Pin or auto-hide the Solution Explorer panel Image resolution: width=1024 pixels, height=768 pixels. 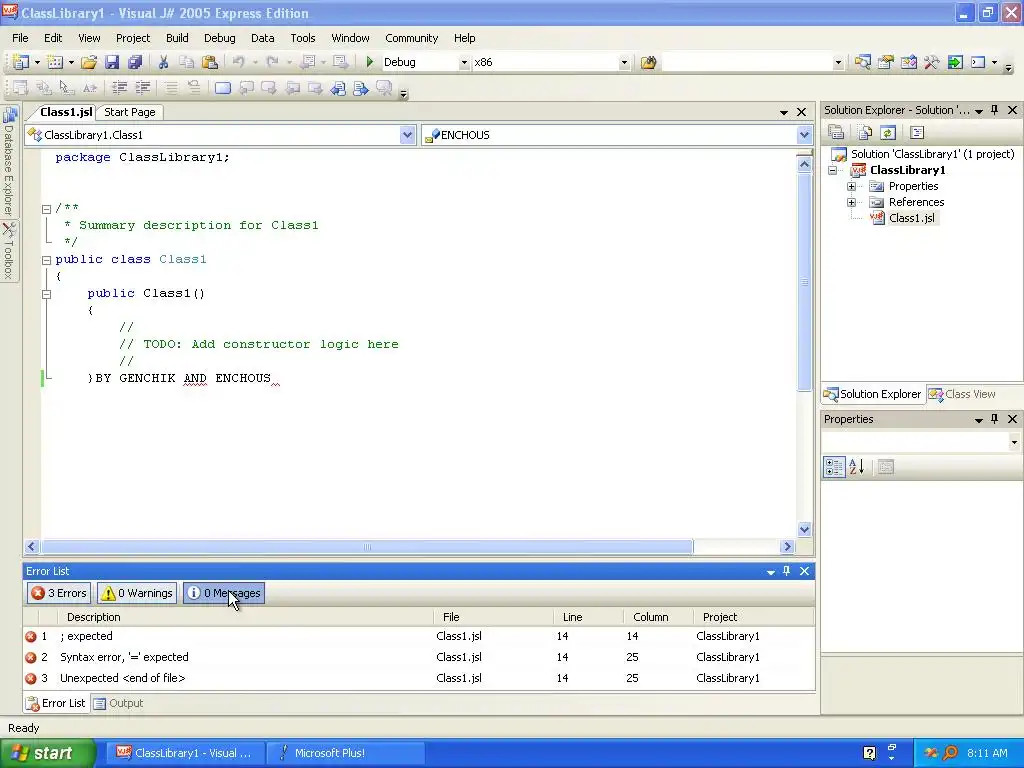pos(995,110)
